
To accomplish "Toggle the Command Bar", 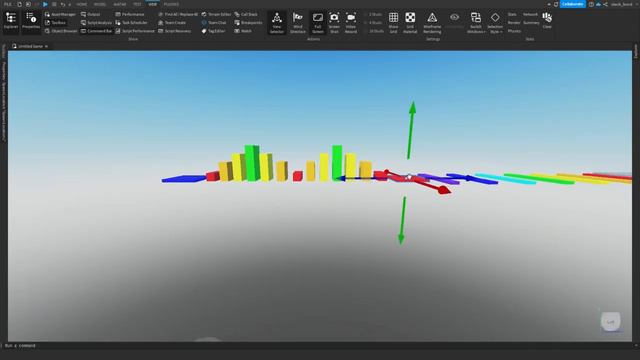I will pos(96,31).
